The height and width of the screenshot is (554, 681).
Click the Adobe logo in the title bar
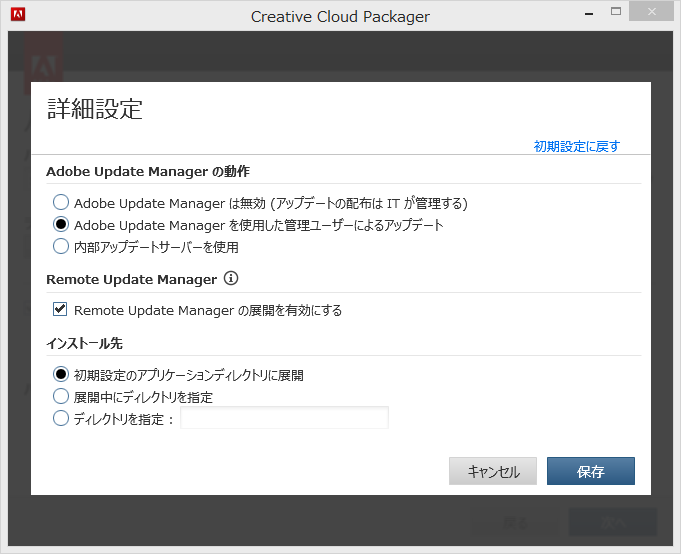(x=18, y=14)
